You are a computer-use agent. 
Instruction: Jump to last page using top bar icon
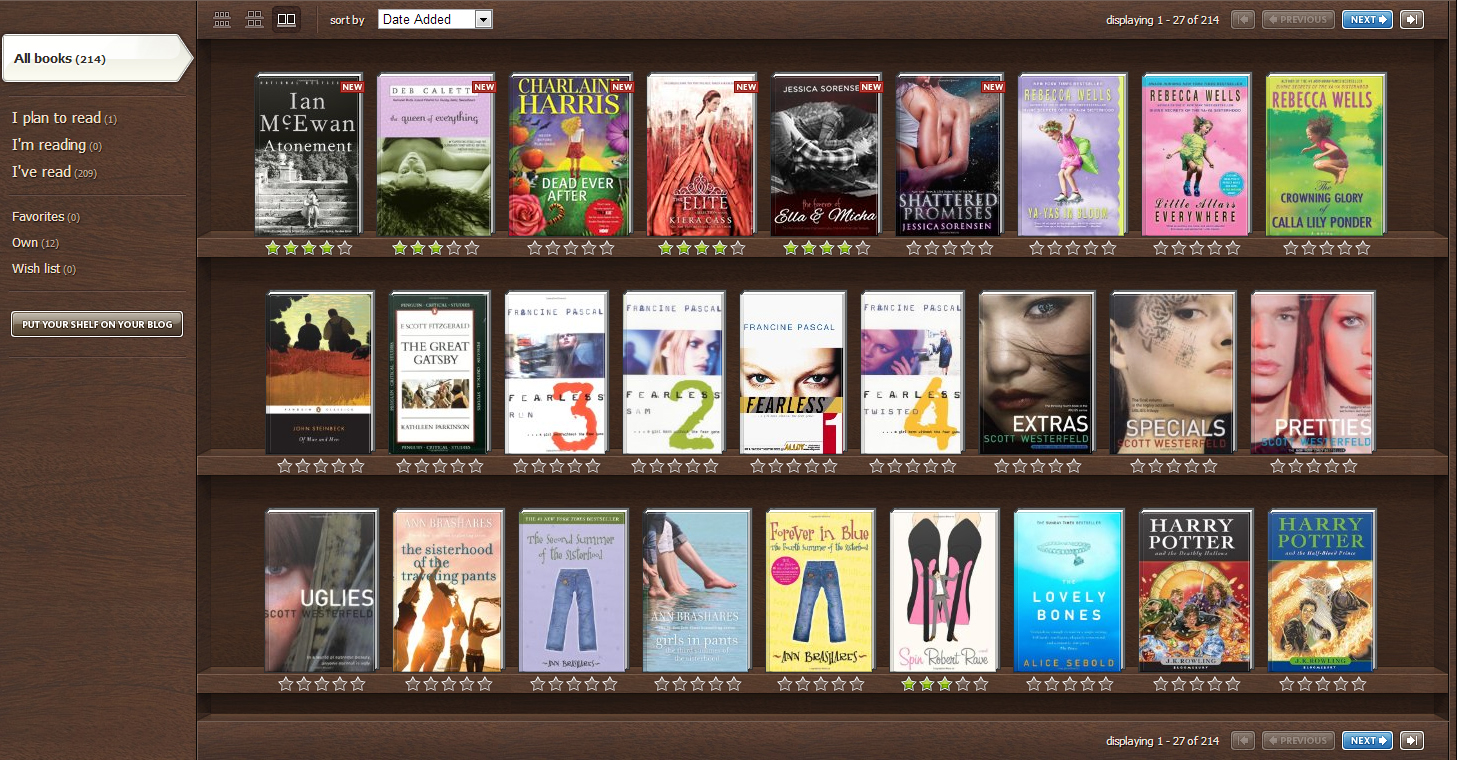coord(1412,19)
